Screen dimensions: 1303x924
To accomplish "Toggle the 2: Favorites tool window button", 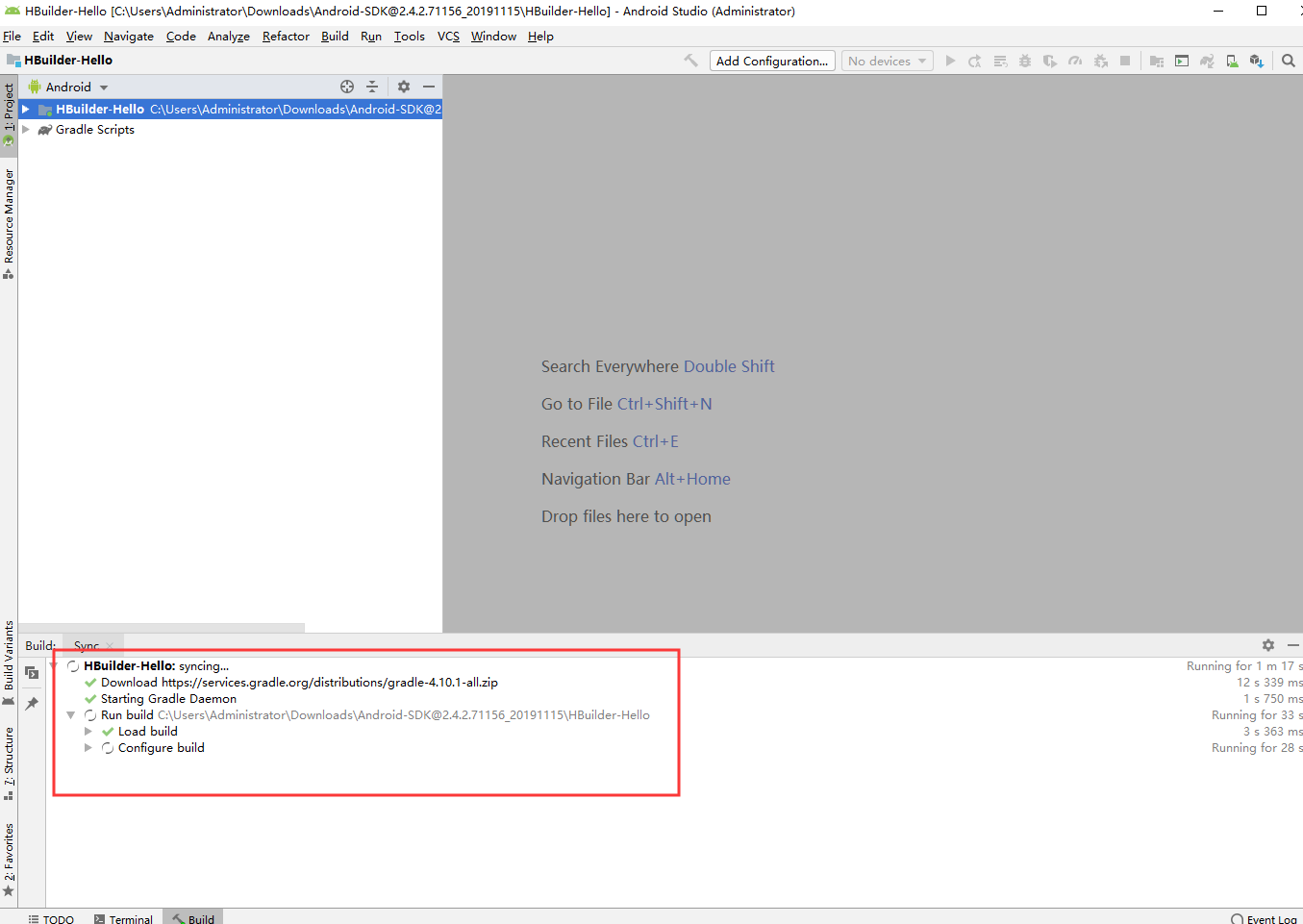I will [x=9, y=859].
